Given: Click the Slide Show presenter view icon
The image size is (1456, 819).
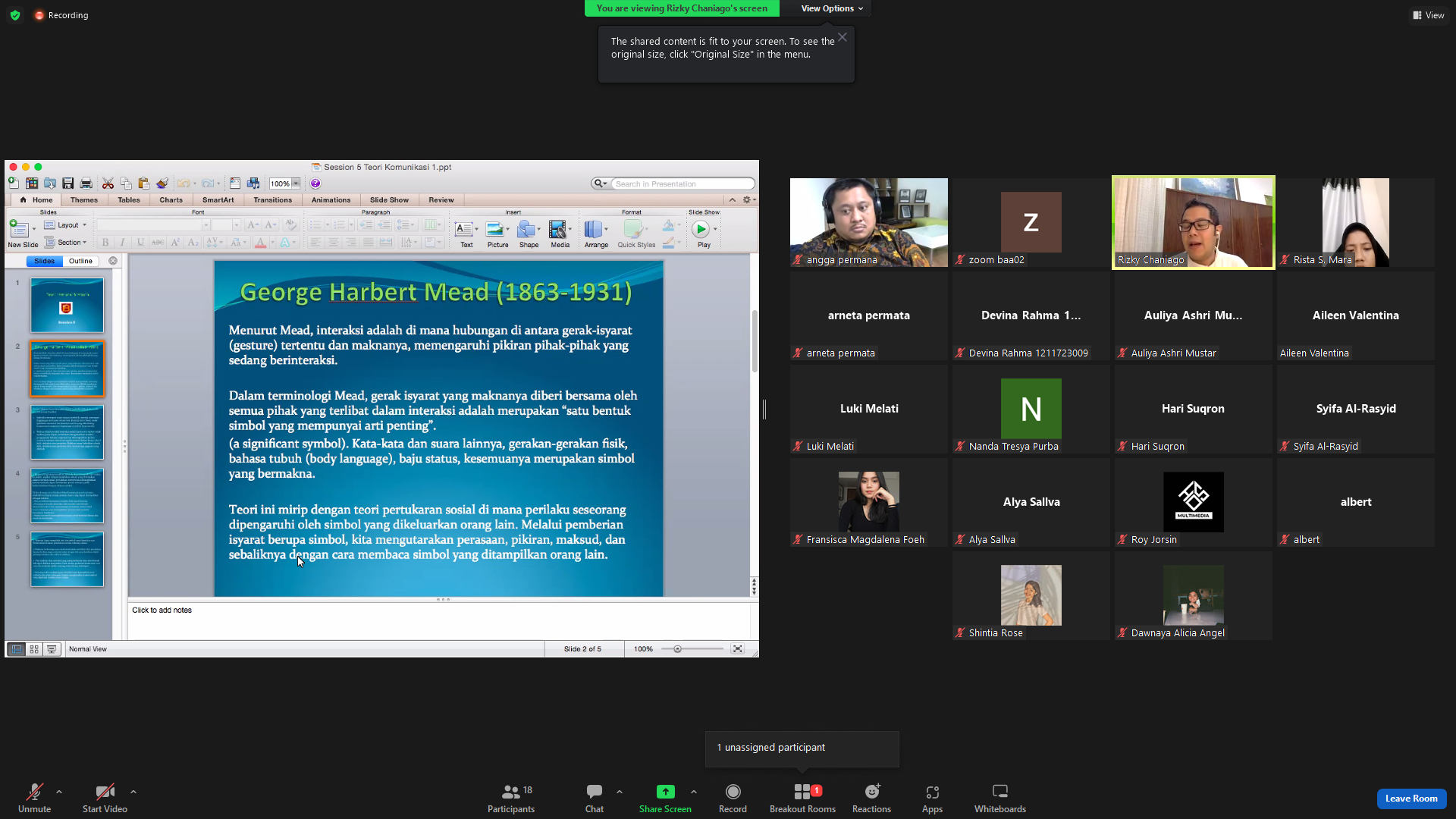Looking at the screenshot, I should pyautogui.click(x=52, y=649).
